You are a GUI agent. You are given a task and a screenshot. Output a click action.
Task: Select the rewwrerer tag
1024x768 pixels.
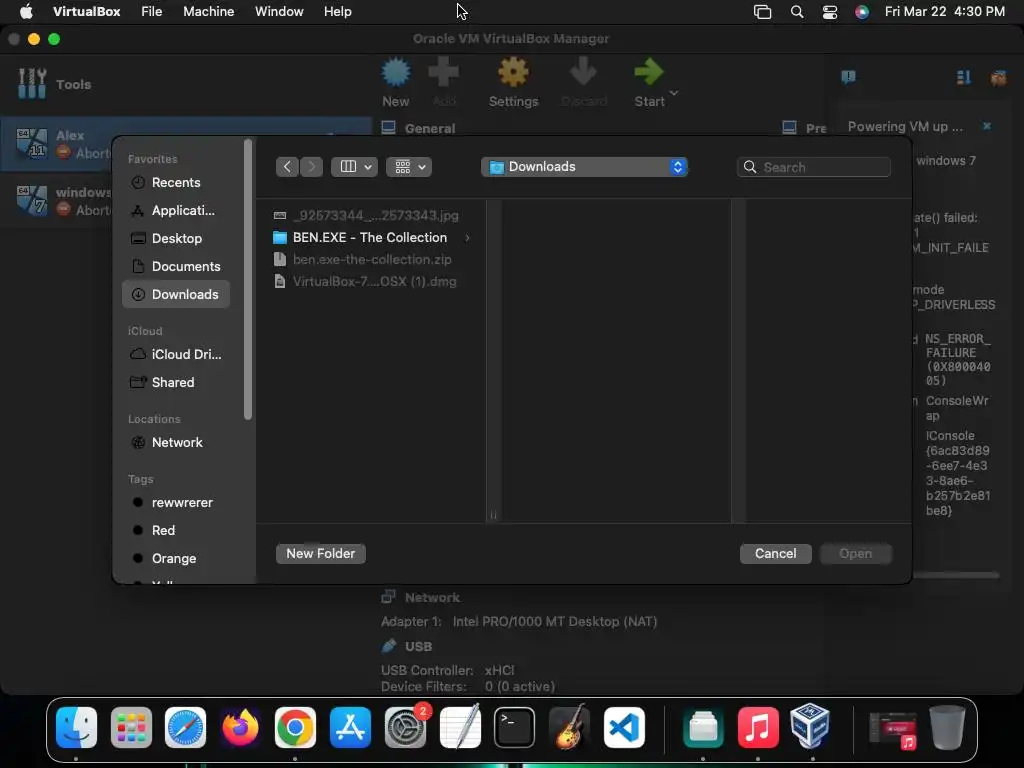click(176, 503)
